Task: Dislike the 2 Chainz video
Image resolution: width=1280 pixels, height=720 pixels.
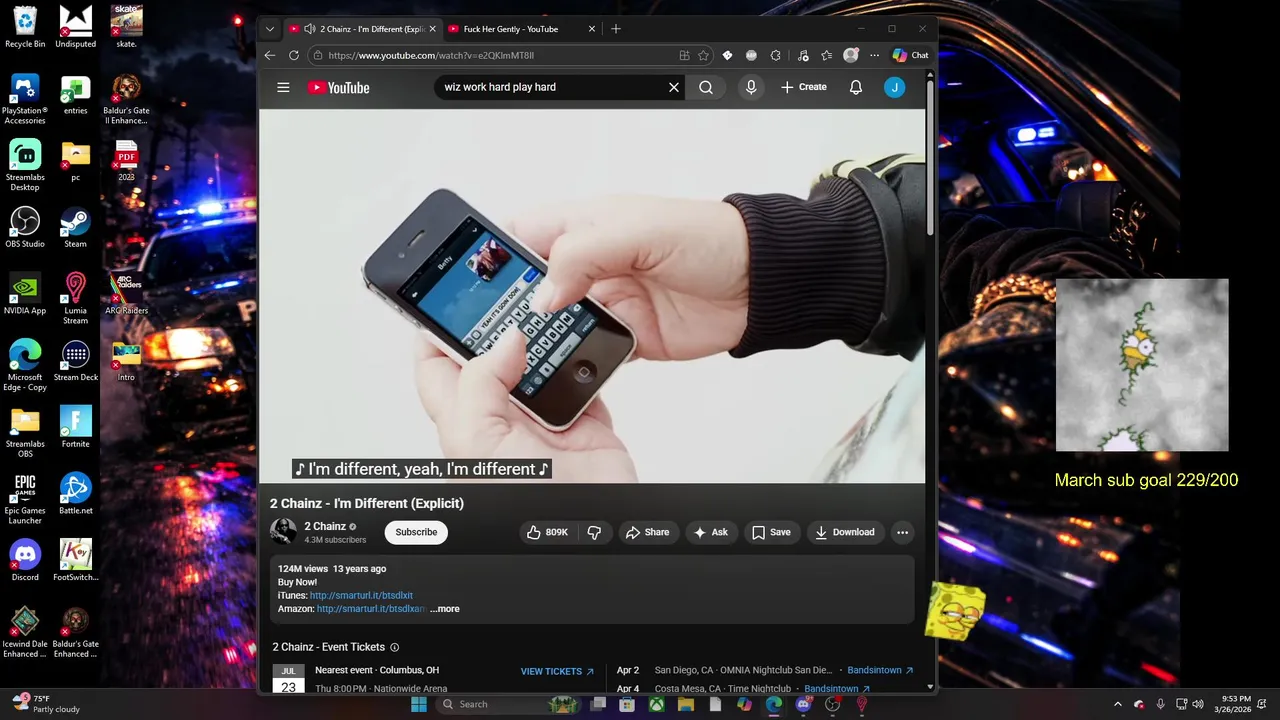Action: [x=594, y=532]
